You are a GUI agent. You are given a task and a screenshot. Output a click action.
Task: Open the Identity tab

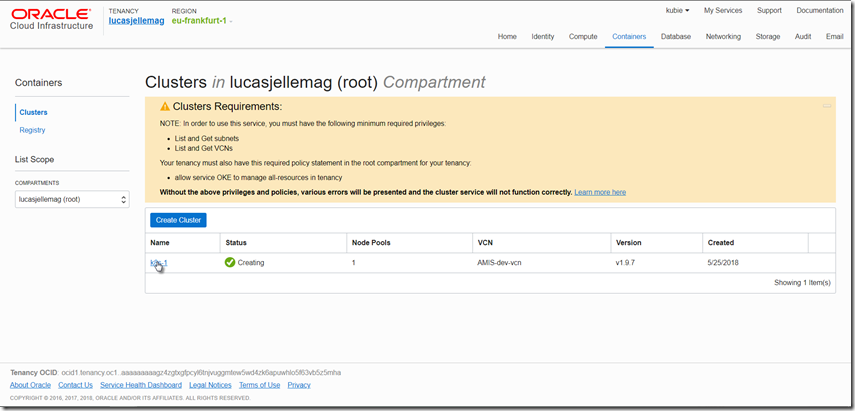543,36
